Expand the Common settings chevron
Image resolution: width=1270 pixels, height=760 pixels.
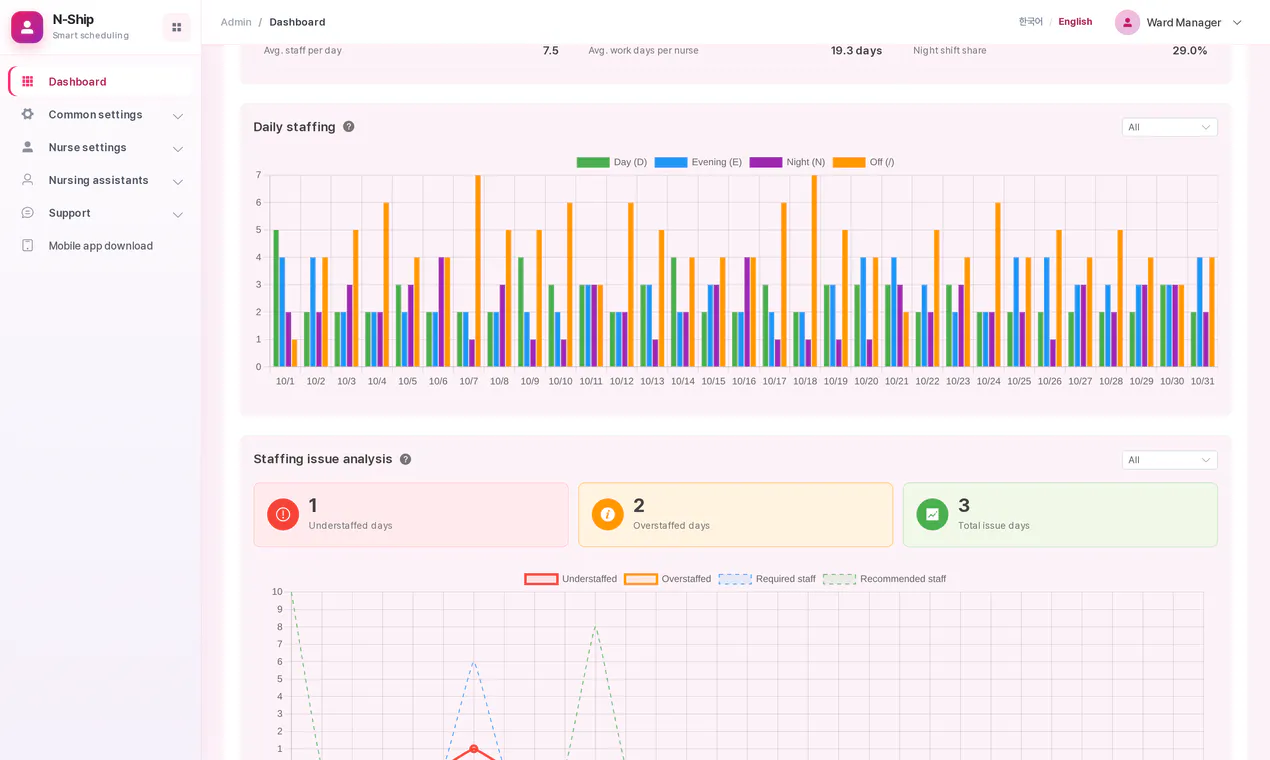click(x=178, y=116)
